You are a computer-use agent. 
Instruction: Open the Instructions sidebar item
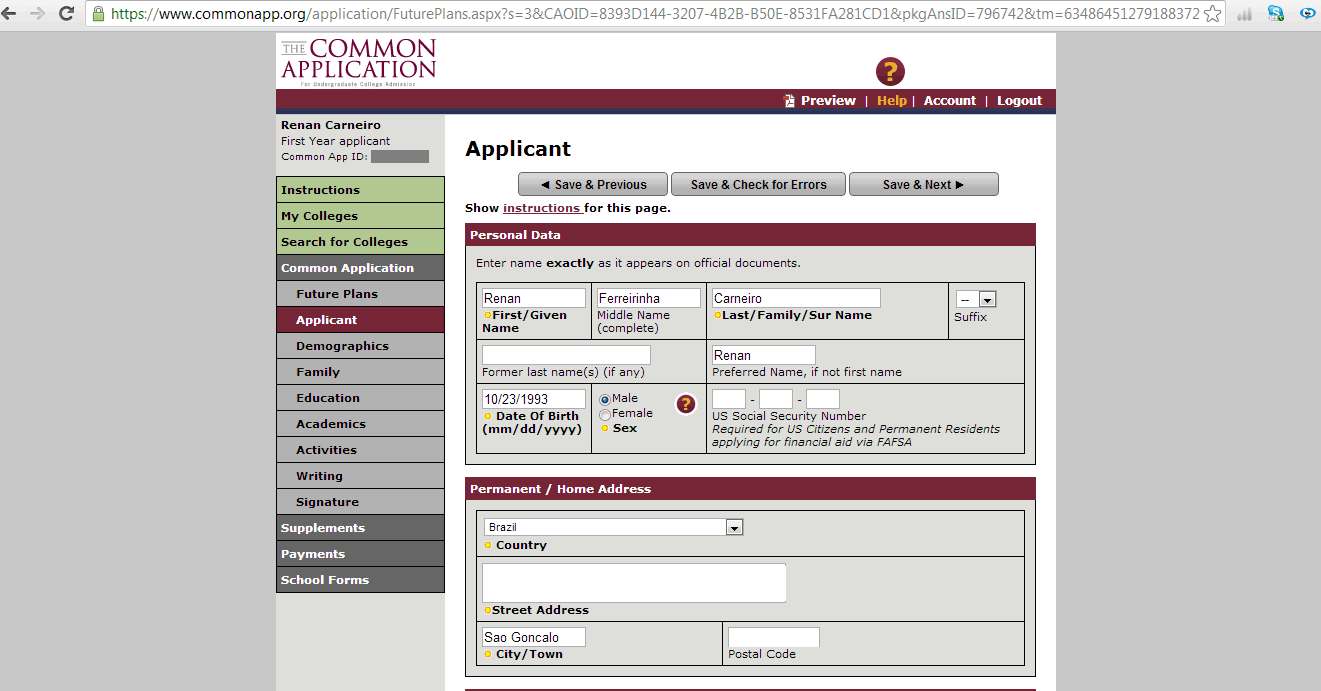click(x=360, y=190)
